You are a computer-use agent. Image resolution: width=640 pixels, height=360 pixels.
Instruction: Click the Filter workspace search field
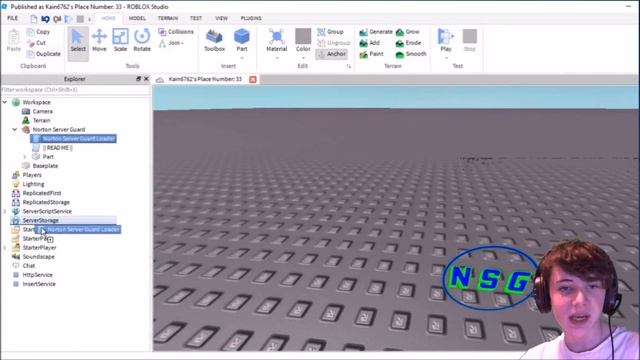76,89
